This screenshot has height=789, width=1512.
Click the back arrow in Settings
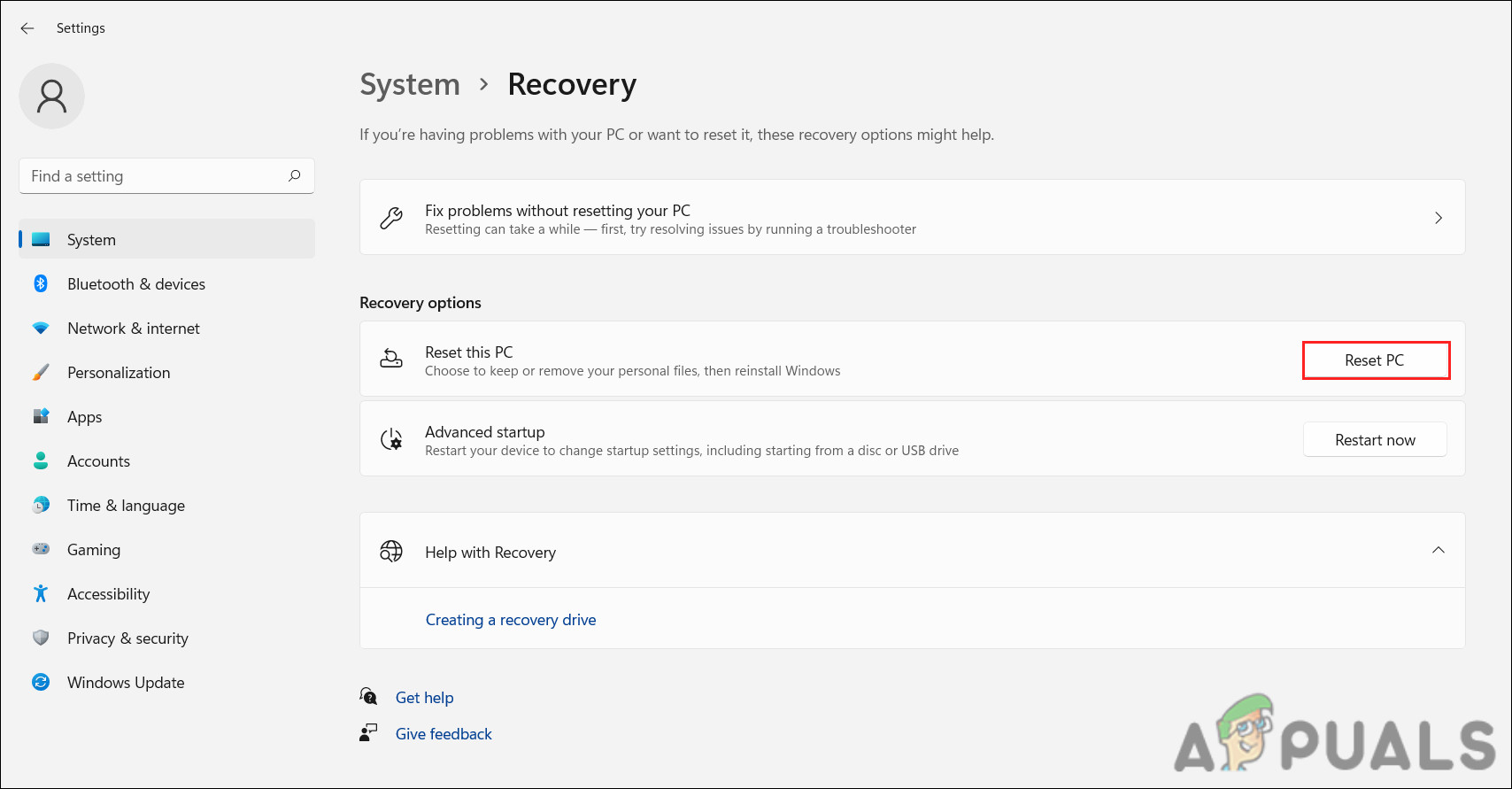tap(27, 28)
